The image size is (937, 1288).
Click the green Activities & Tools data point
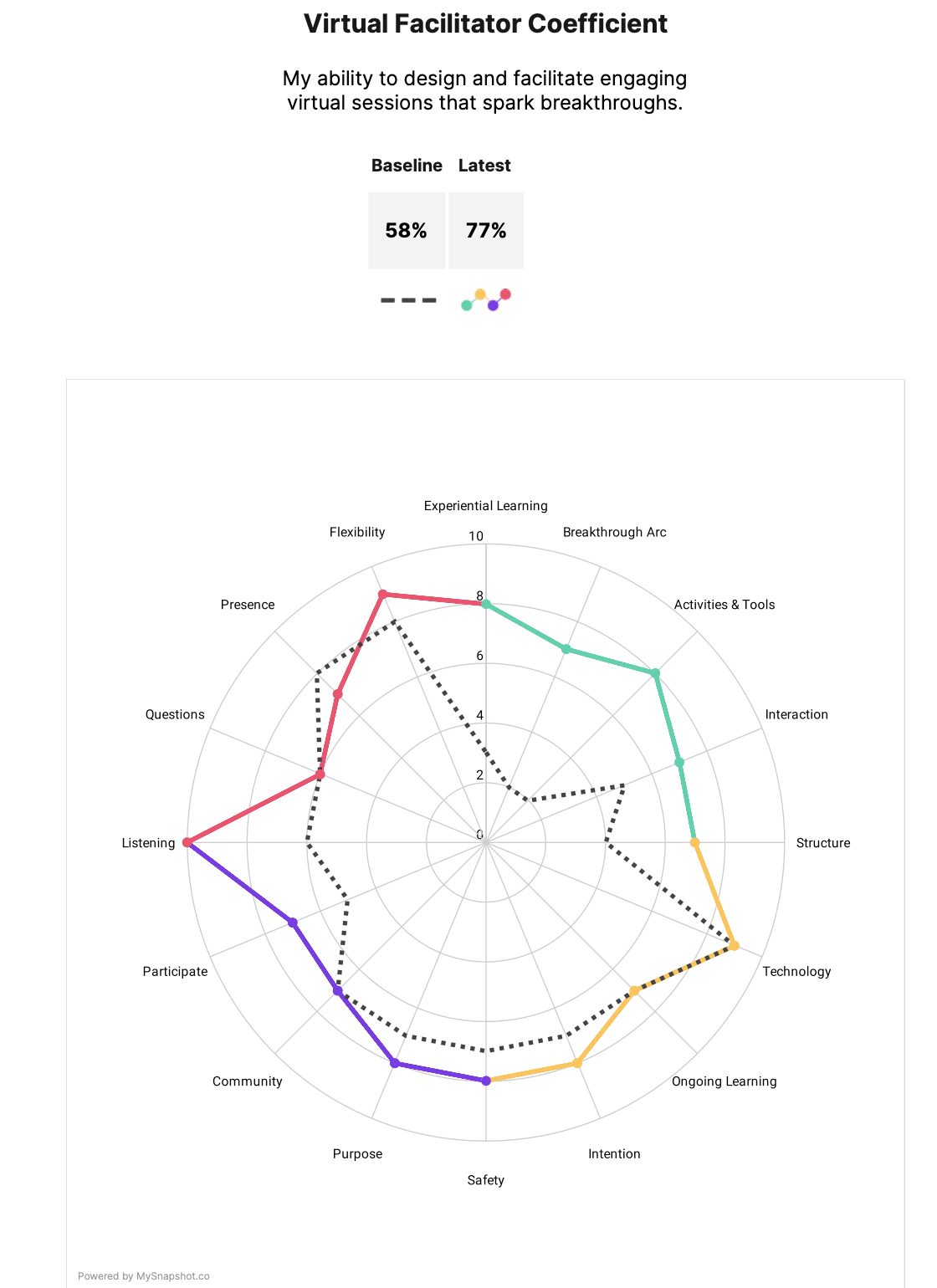(655, 672)
